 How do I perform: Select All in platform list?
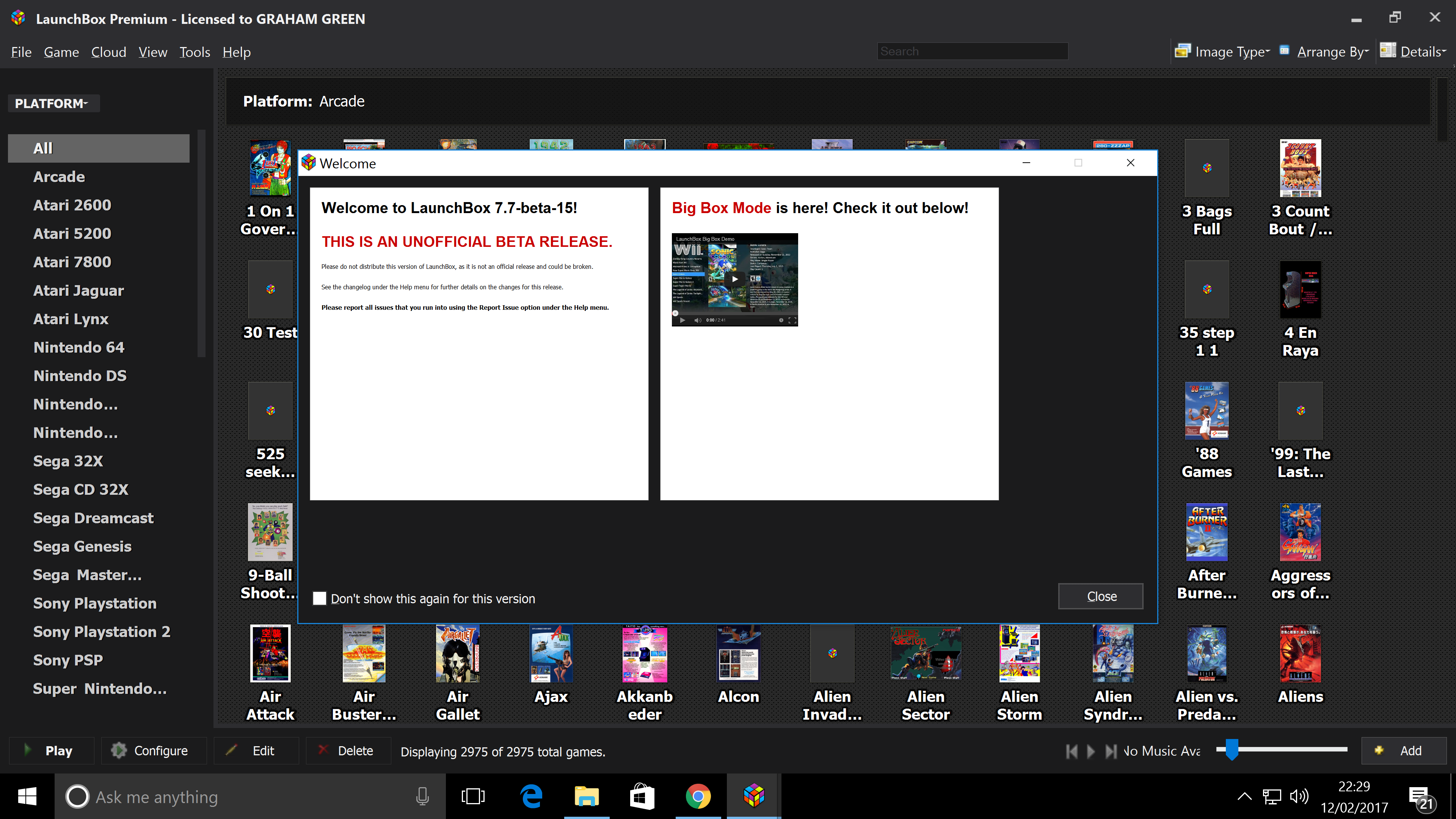(99, 148)
